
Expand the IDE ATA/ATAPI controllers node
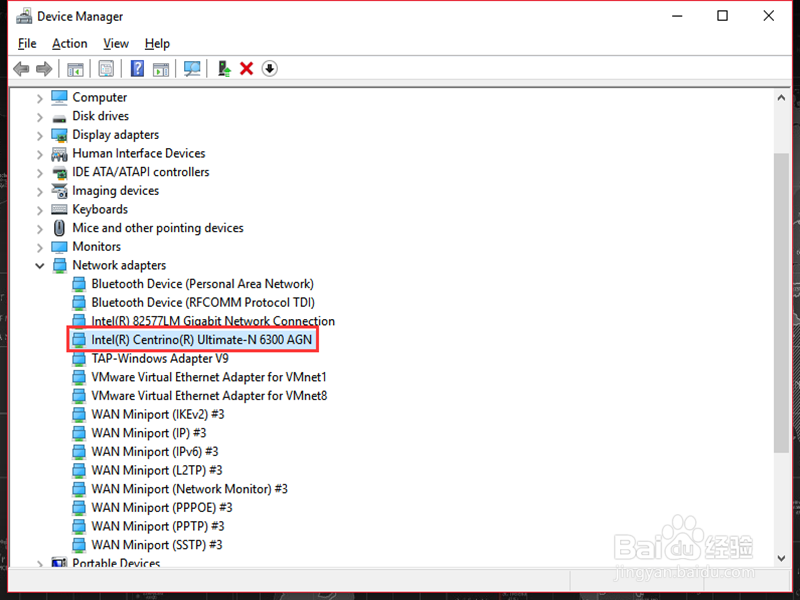pos(40,173)
